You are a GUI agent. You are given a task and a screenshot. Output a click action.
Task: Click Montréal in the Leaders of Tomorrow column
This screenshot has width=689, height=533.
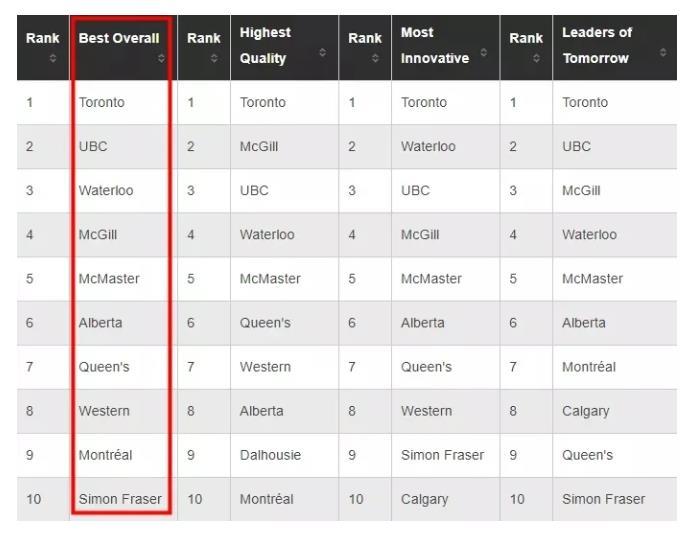point(589,367)
